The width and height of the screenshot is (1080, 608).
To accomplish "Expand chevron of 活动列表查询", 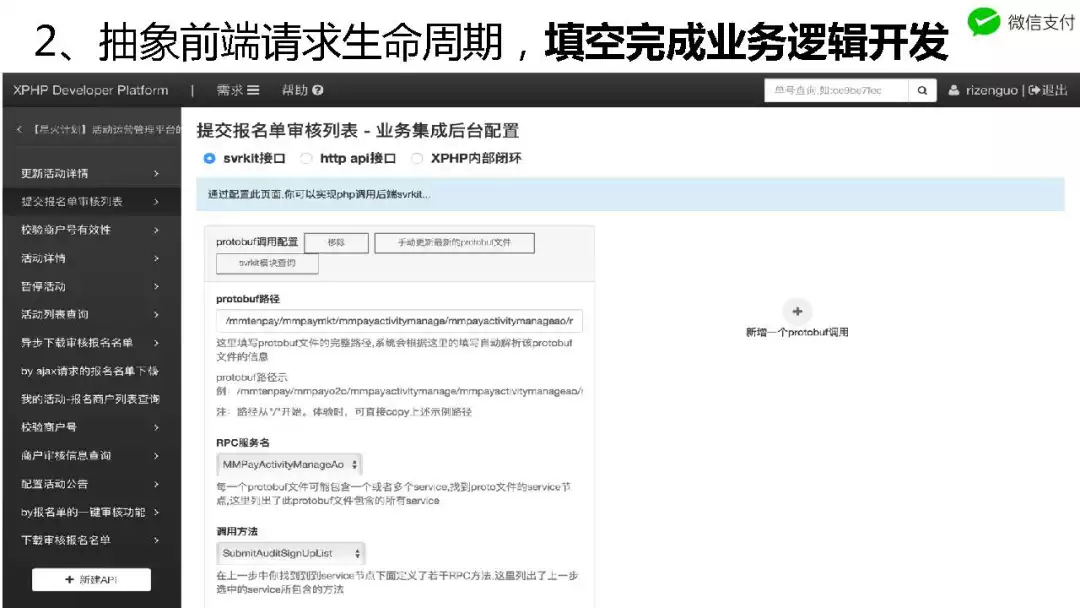I will [156, 315].
